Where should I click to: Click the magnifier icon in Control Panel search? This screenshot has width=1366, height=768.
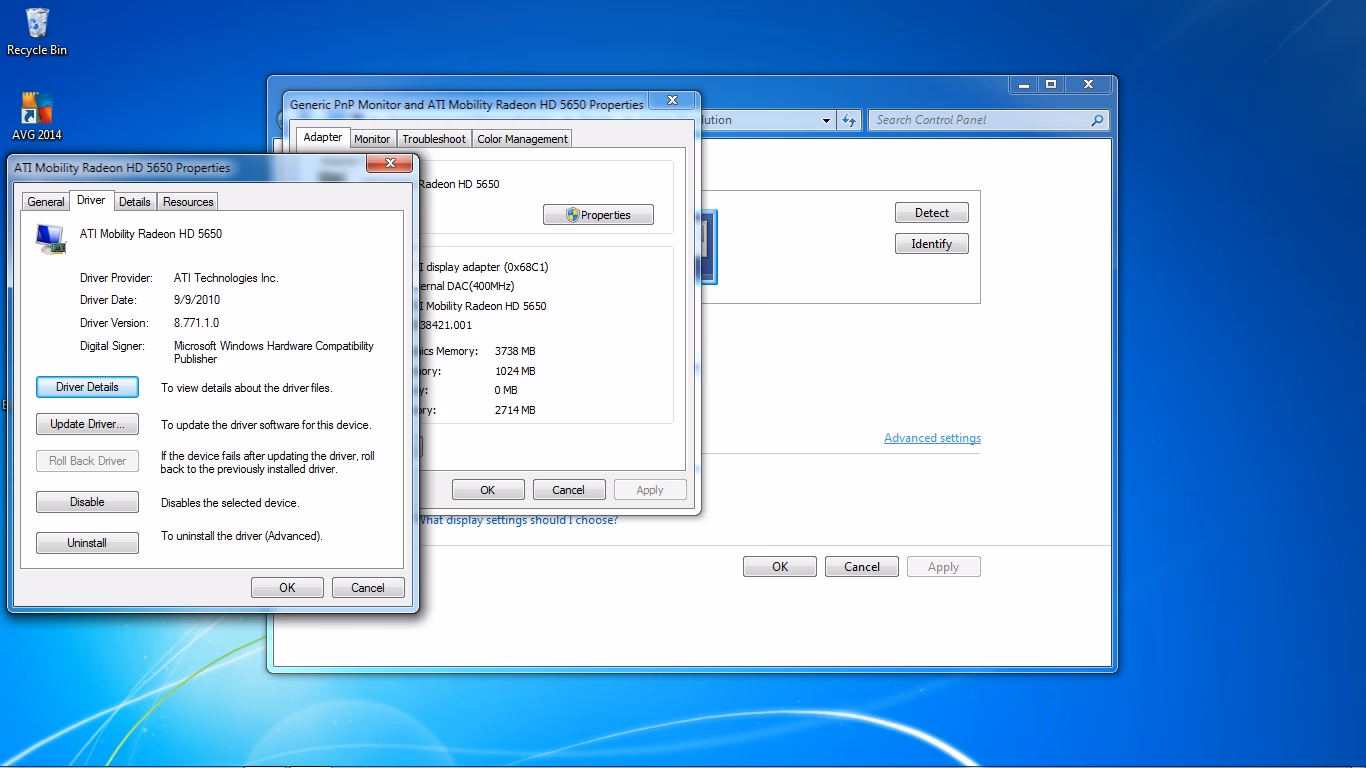(x=1098, y=119)
